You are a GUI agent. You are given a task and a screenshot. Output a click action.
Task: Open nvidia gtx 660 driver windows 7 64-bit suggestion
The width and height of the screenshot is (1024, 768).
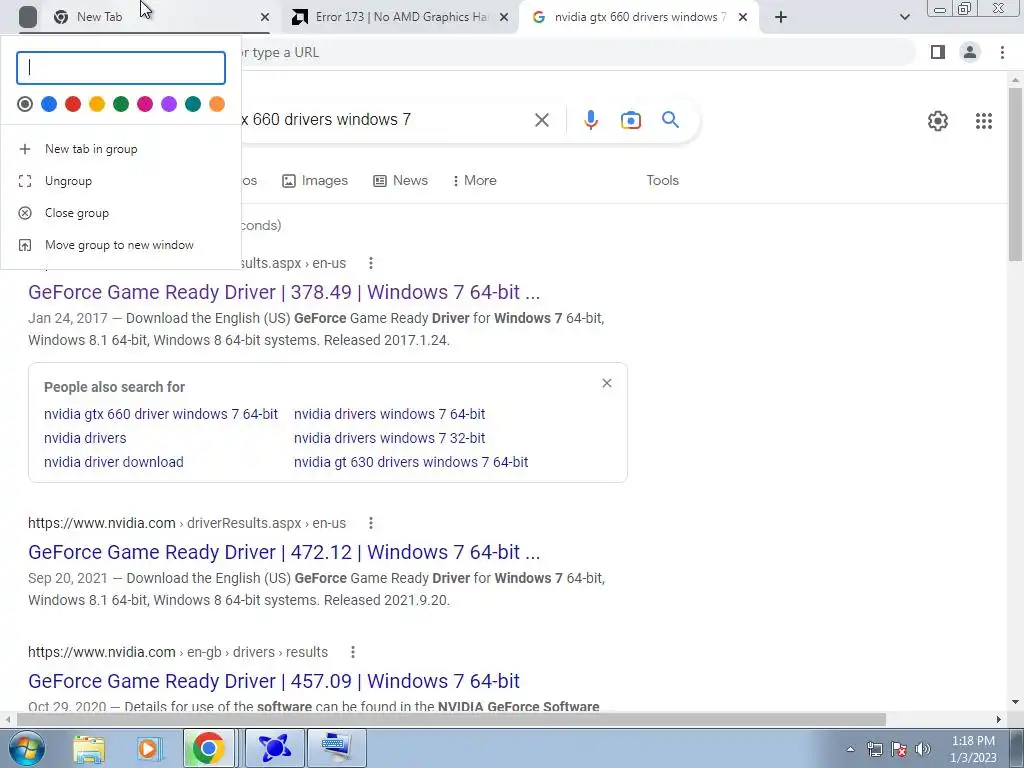point(161,414)
